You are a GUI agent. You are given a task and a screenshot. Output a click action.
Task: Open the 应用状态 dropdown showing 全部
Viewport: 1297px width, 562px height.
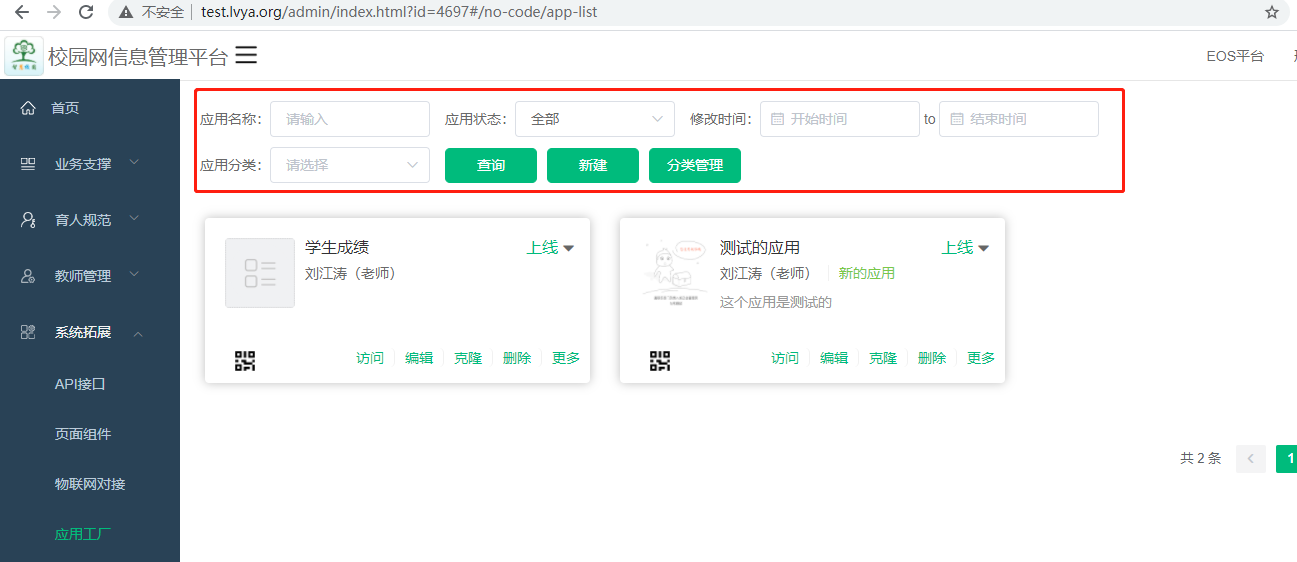coord(595,119)
